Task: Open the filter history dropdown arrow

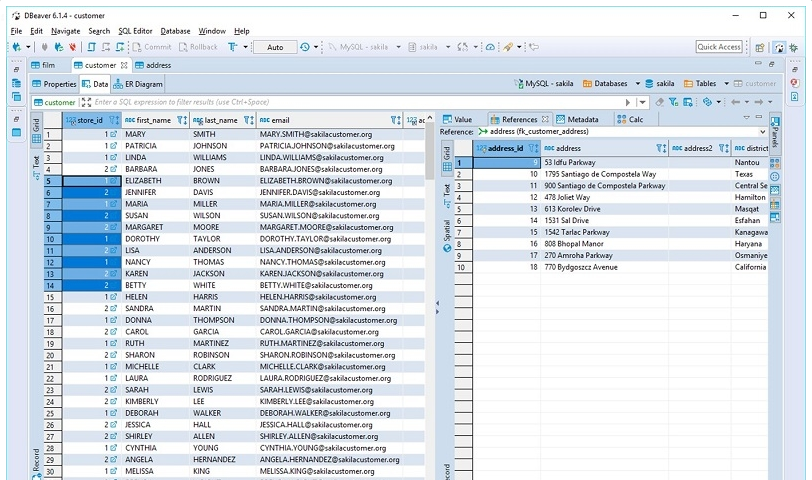Action: [643, 102]
